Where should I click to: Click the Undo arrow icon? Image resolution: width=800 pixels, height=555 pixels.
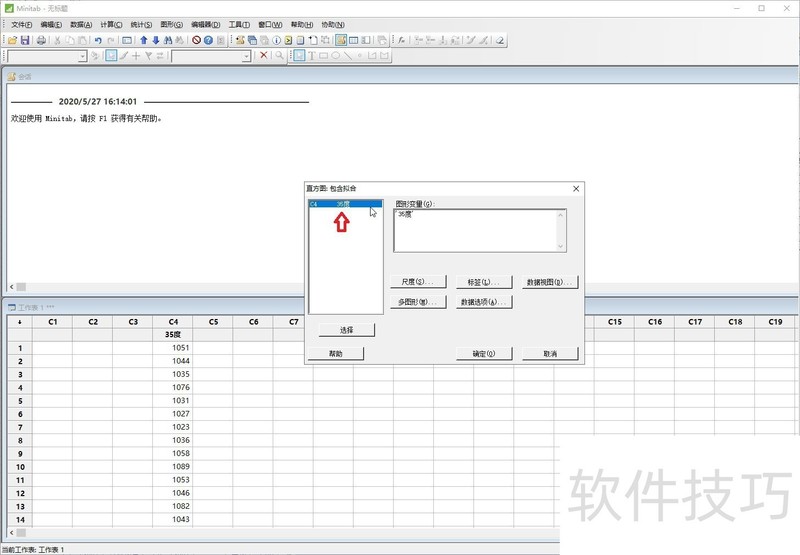click(x=98, y=40)
